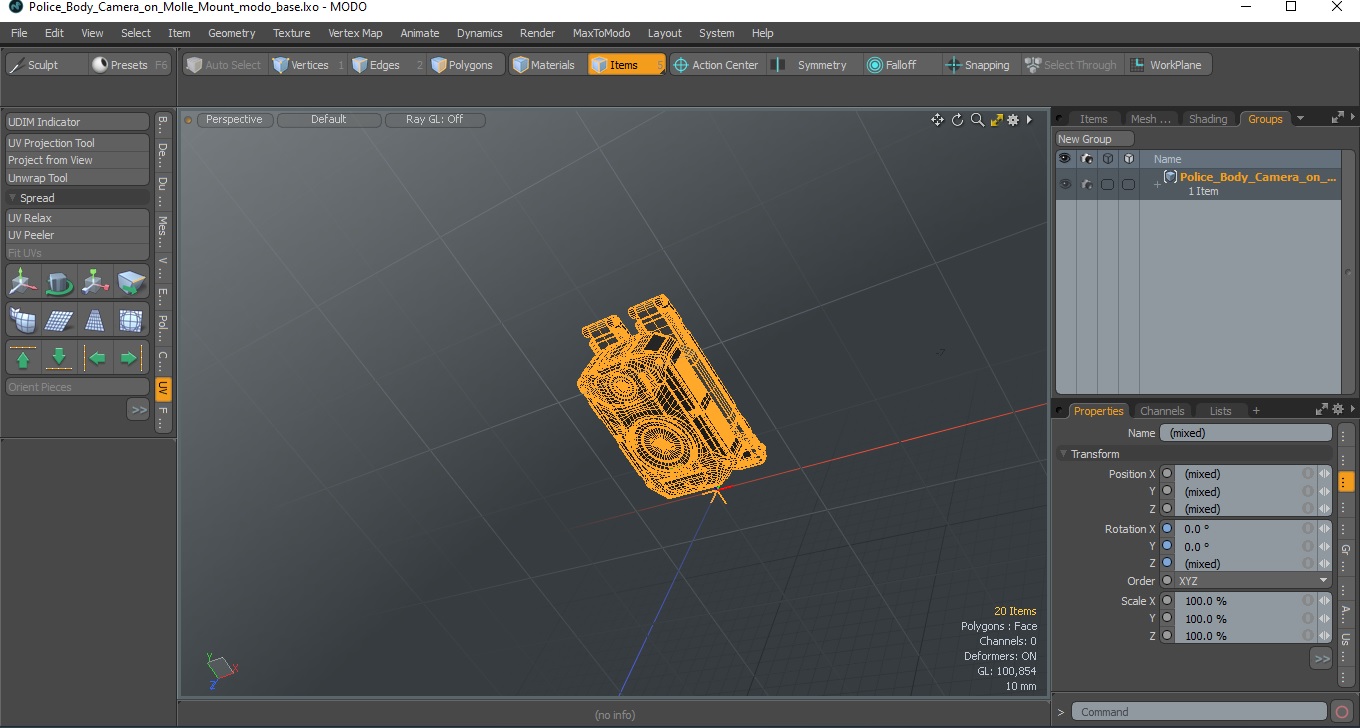Click the UV box with green arrow icon
This screenshot has width=1360, height=728.
[131, 283]
